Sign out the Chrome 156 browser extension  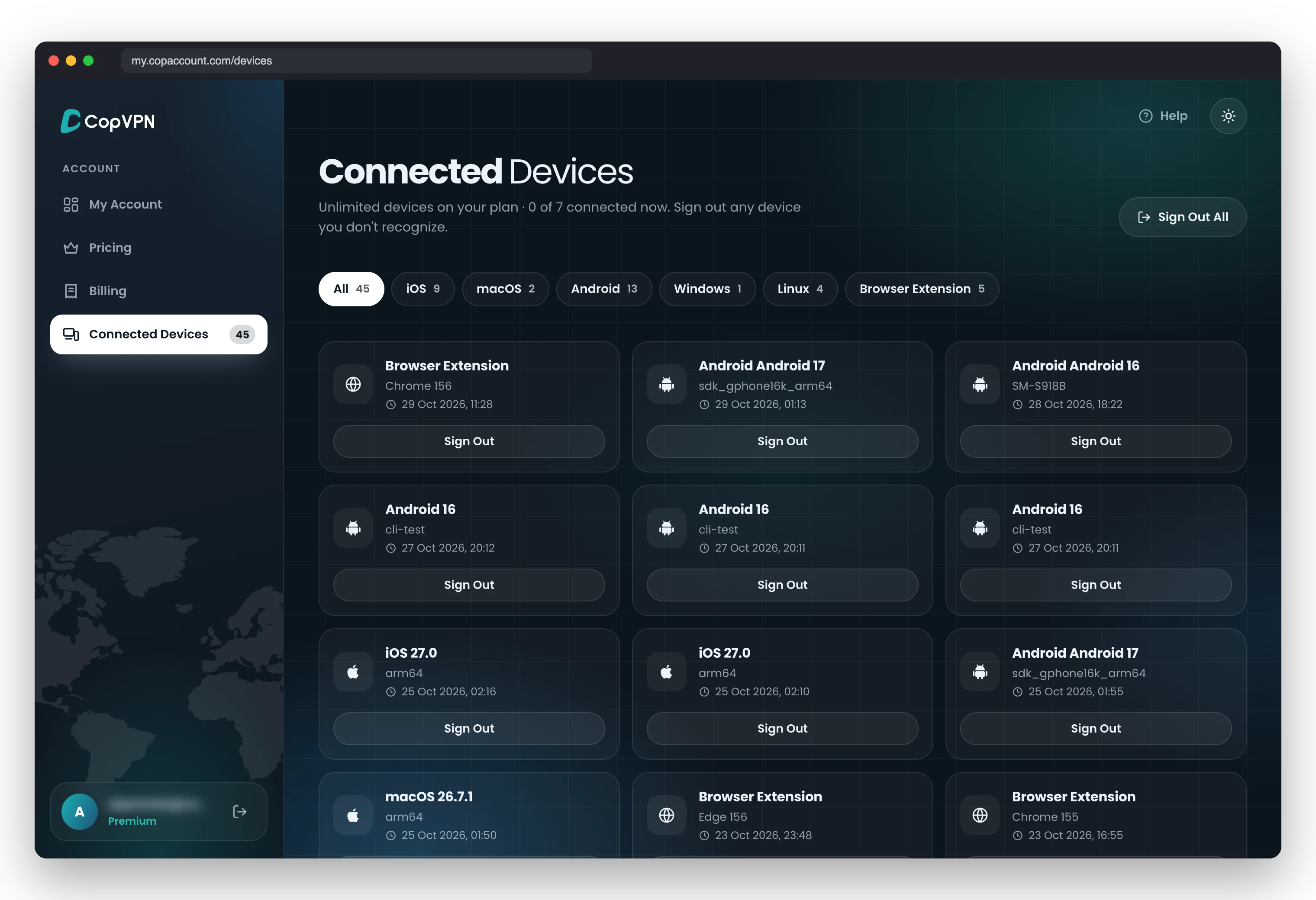(469, 441)
